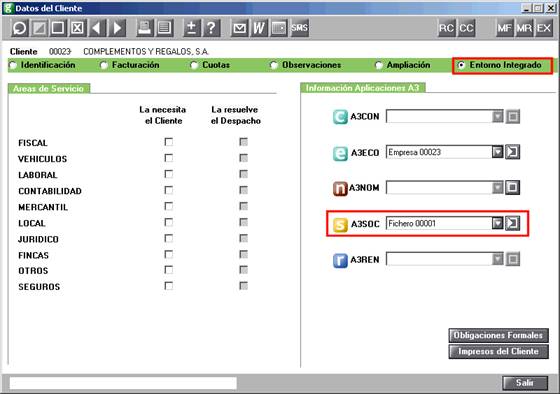Select the Facturación section
Viewport: 560px width, 394px height.
pyautogui.click(x=130, y=65)
